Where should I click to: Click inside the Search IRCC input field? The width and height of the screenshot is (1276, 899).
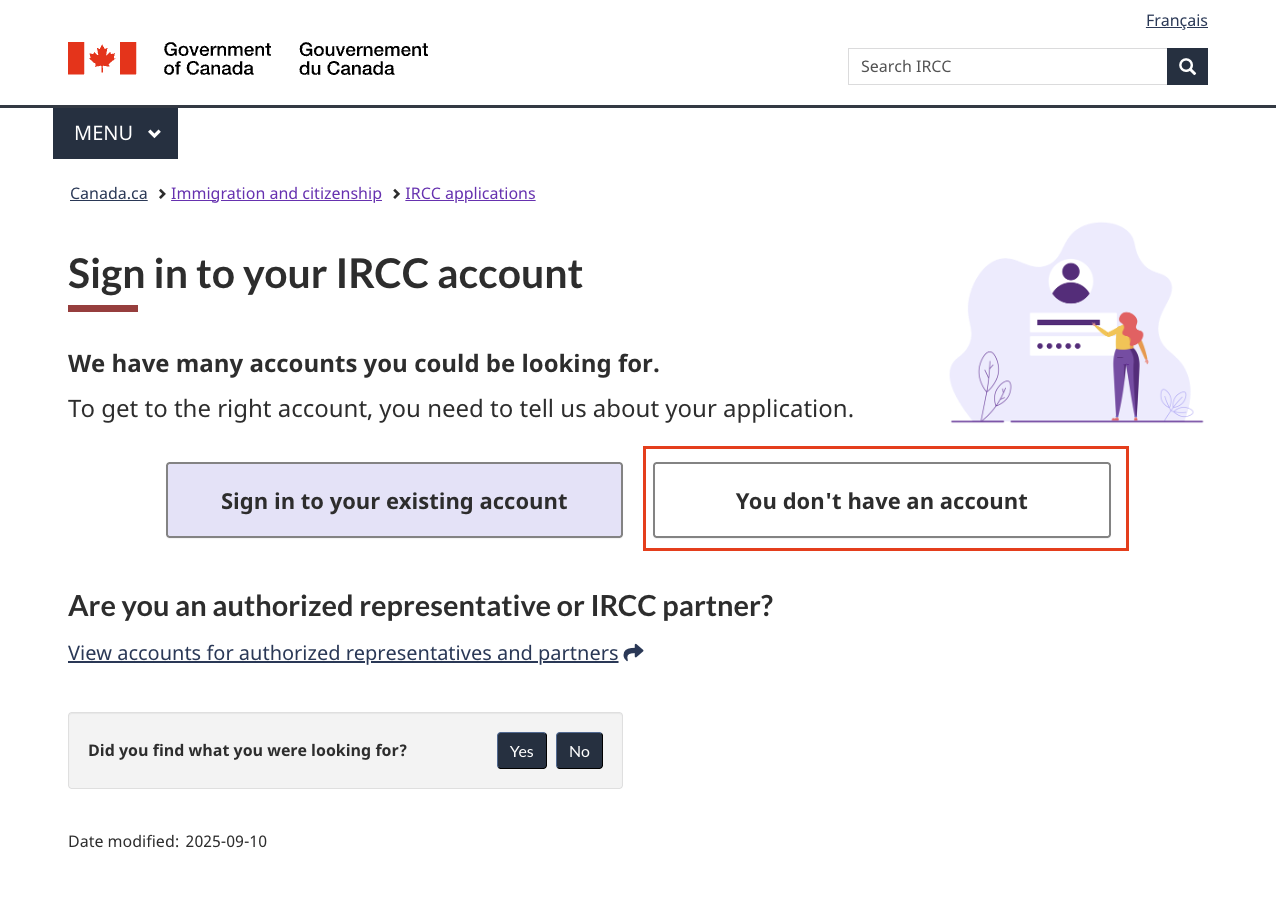pyautogui.click(x=1005, y=66)
